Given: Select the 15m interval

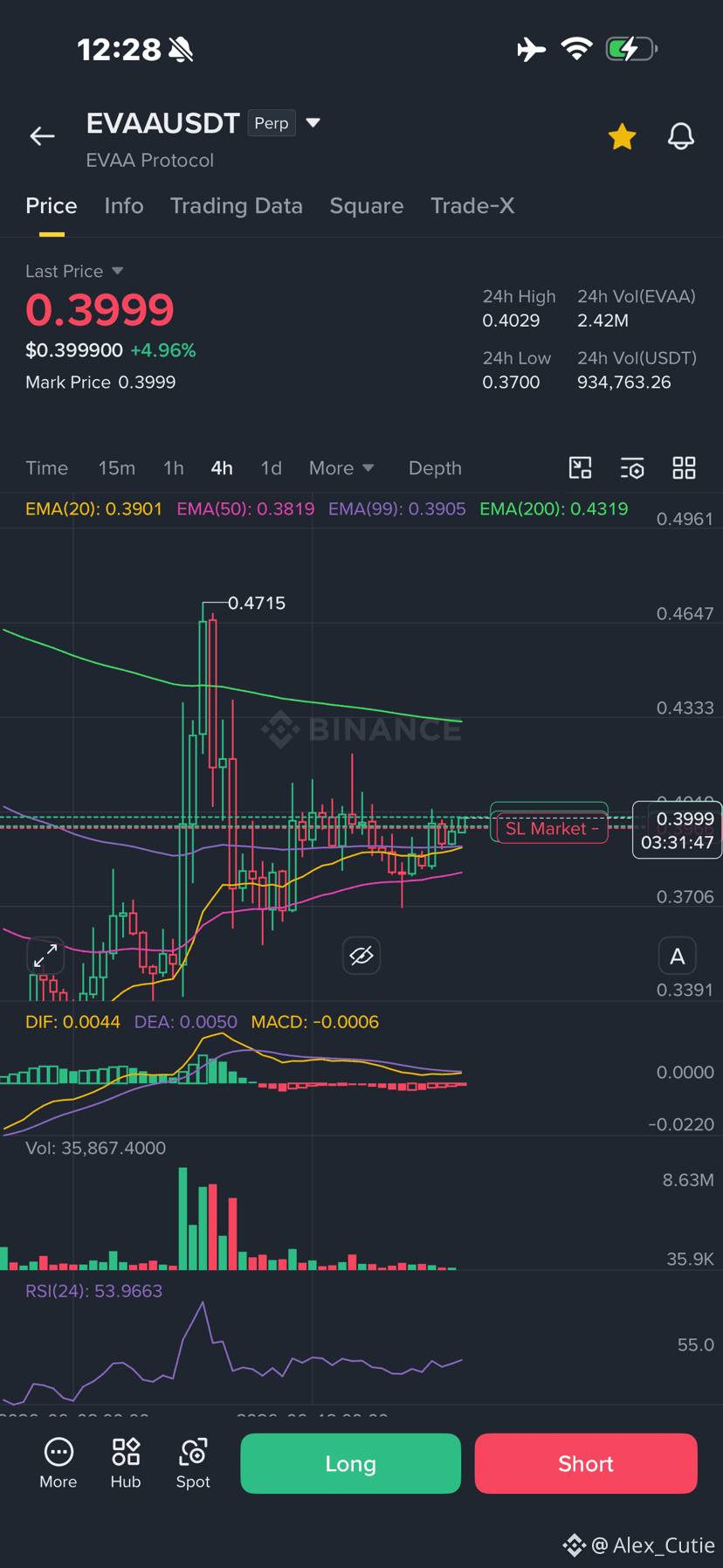Looking at the screenshot, I should pos(117,468).
